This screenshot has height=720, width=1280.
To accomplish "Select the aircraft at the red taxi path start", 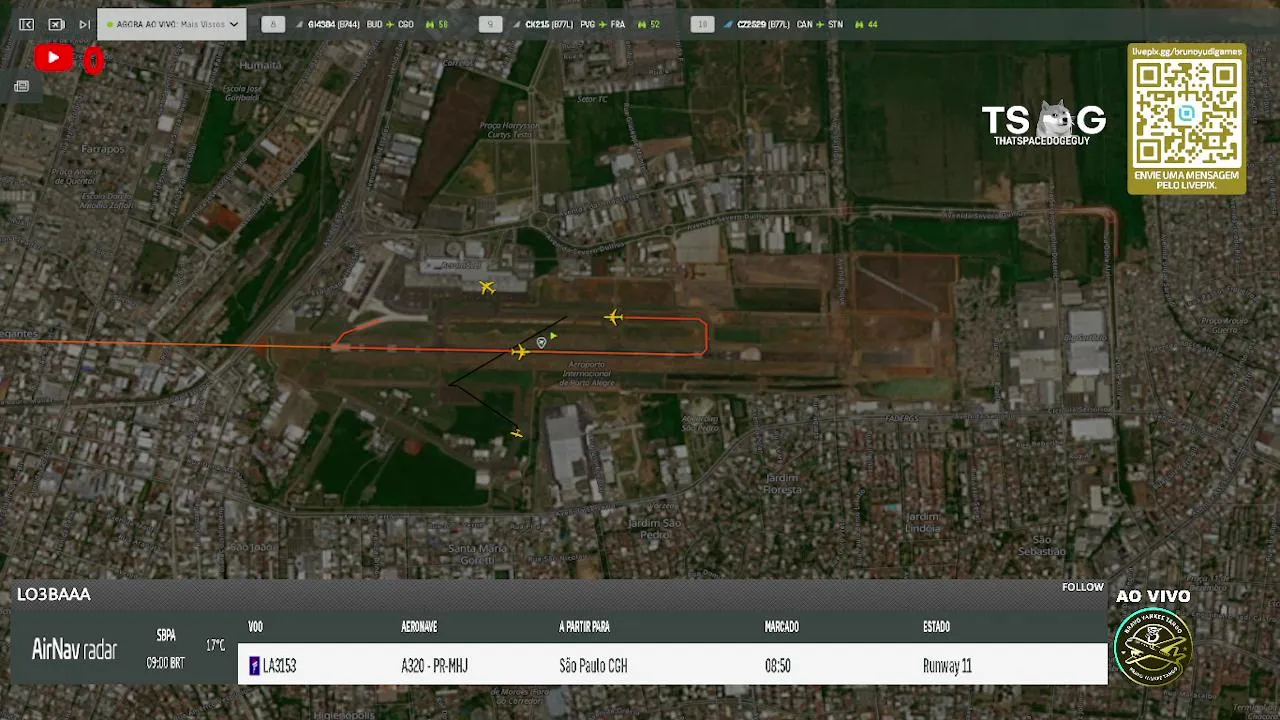I will (x=613, y=317).
